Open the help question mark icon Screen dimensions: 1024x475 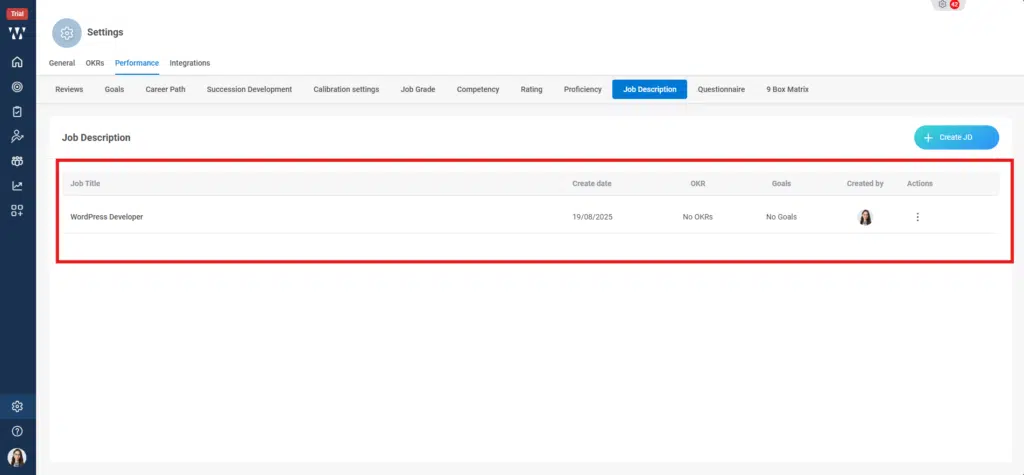18,431
